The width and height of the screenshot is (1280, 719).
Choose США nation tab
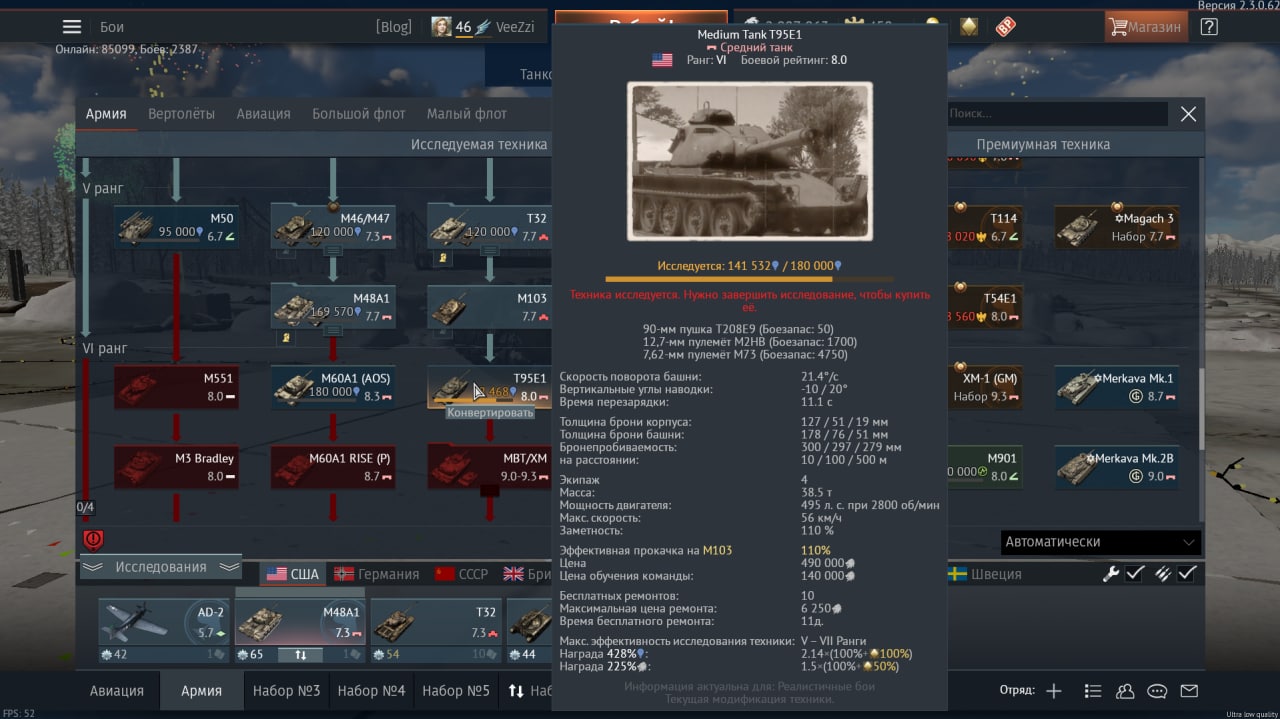pos(292,574)
